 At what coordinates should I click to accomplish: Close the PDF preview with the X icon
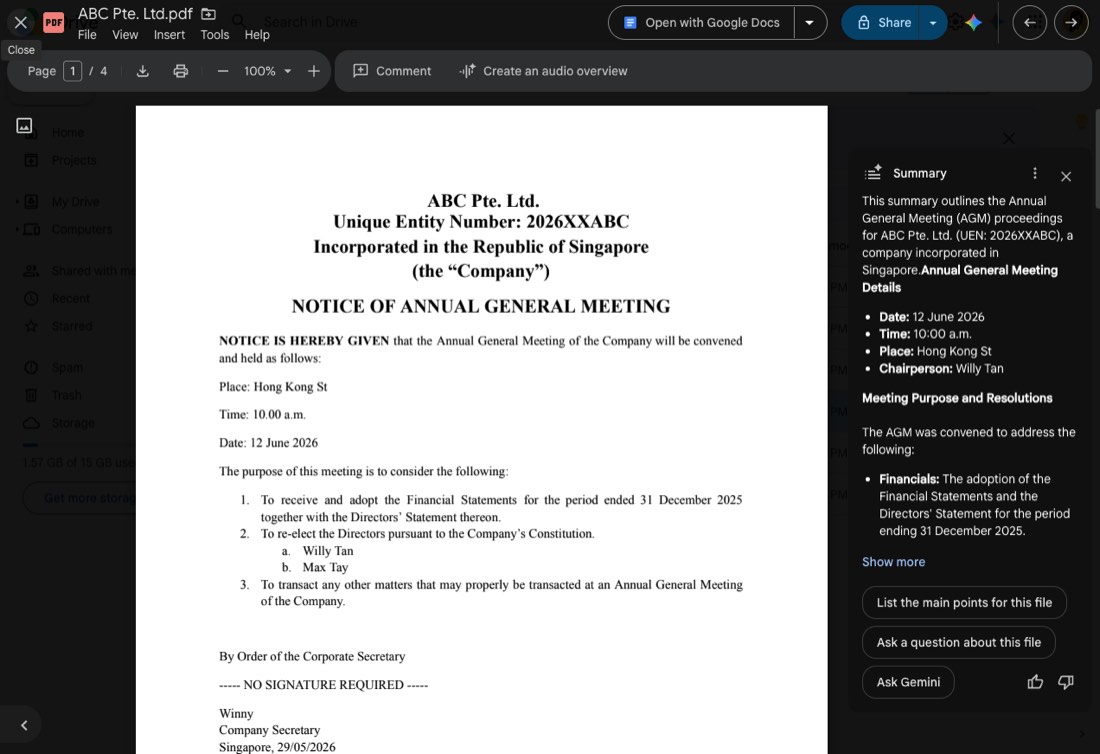(21, 22)
